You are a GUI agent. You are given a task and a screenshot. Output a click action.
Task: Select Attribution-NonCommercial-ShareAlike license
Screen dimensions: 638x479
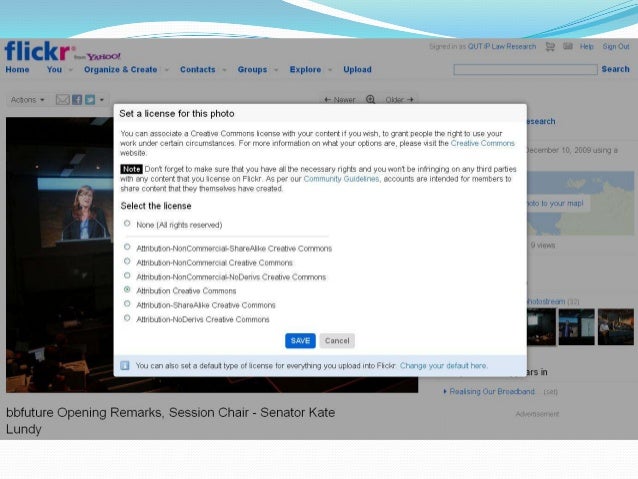pyautogui.click(x=127, y=247)
